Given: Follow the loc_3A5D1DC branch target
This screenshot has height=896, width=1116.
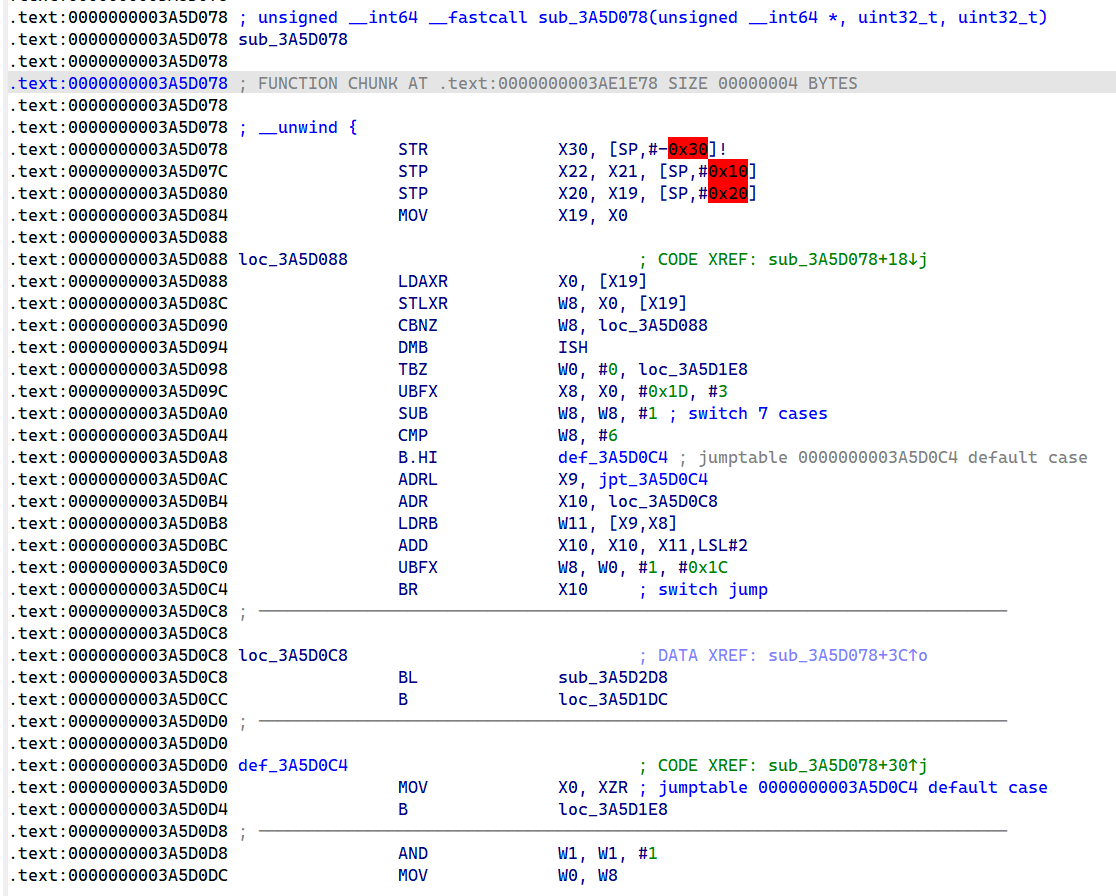Looking at the screenshot, I should click(612, 699).
